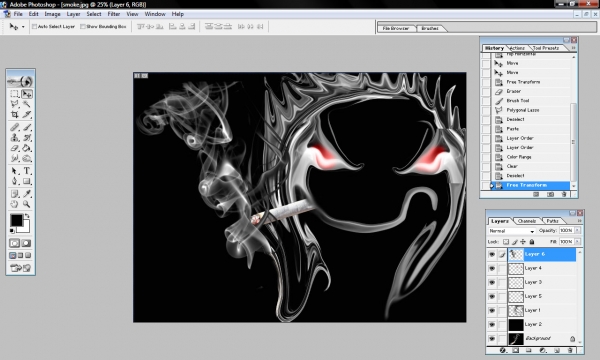This screenshot has width=600, height=360.
Task: Select the Brush tool in toolbox
Action: (x=26, y=127)
